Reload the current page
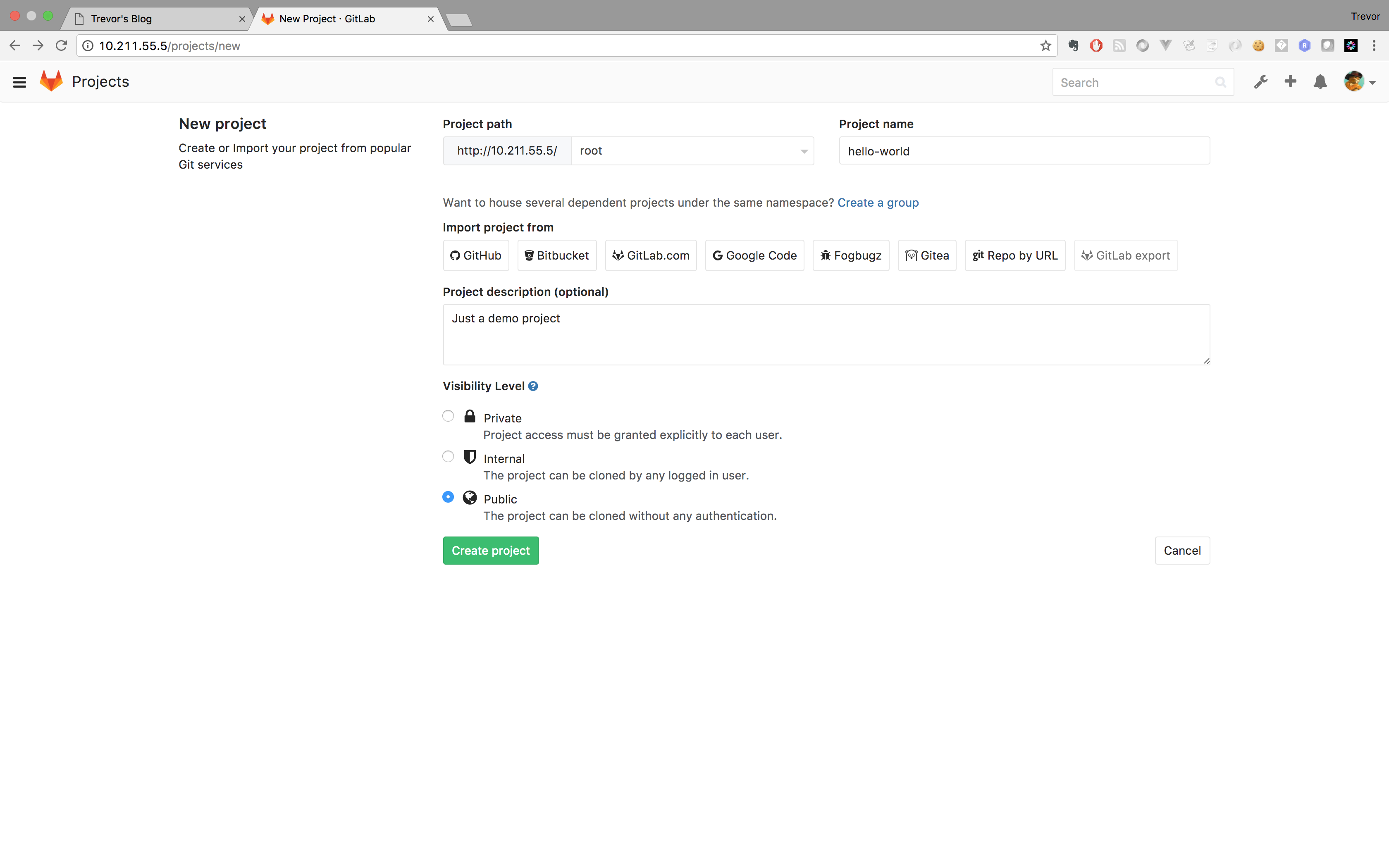This screenshot has height=868, width=1389. coord(62,45)
